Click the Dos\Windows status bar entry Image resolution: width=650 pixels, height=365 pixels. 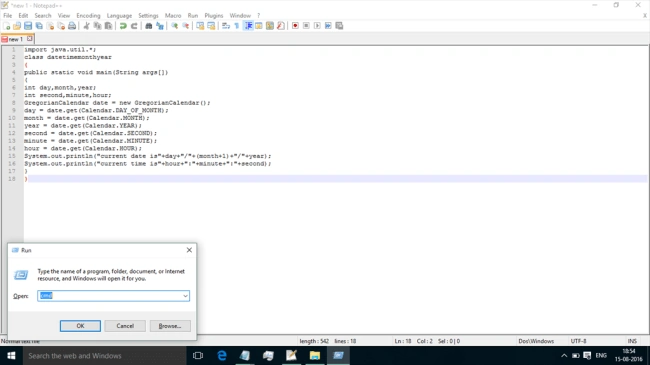click(536, 341)
